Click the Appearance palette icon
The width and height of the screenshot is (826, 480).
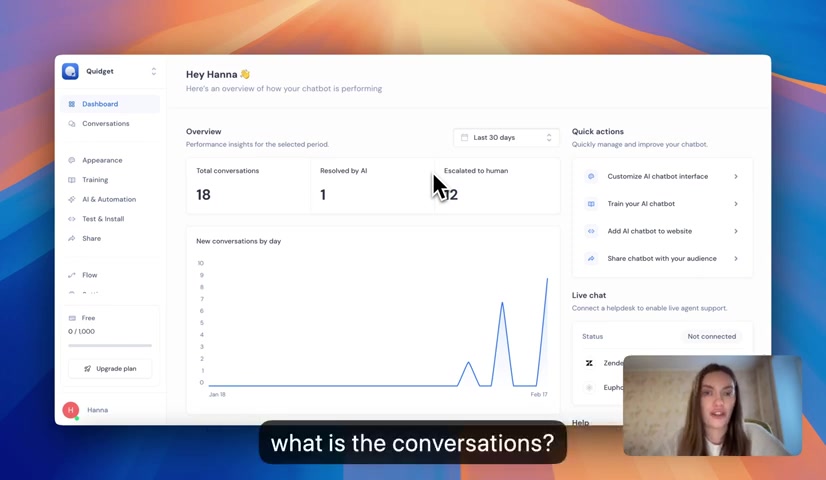pyautogui.click(x=72, y=160)
